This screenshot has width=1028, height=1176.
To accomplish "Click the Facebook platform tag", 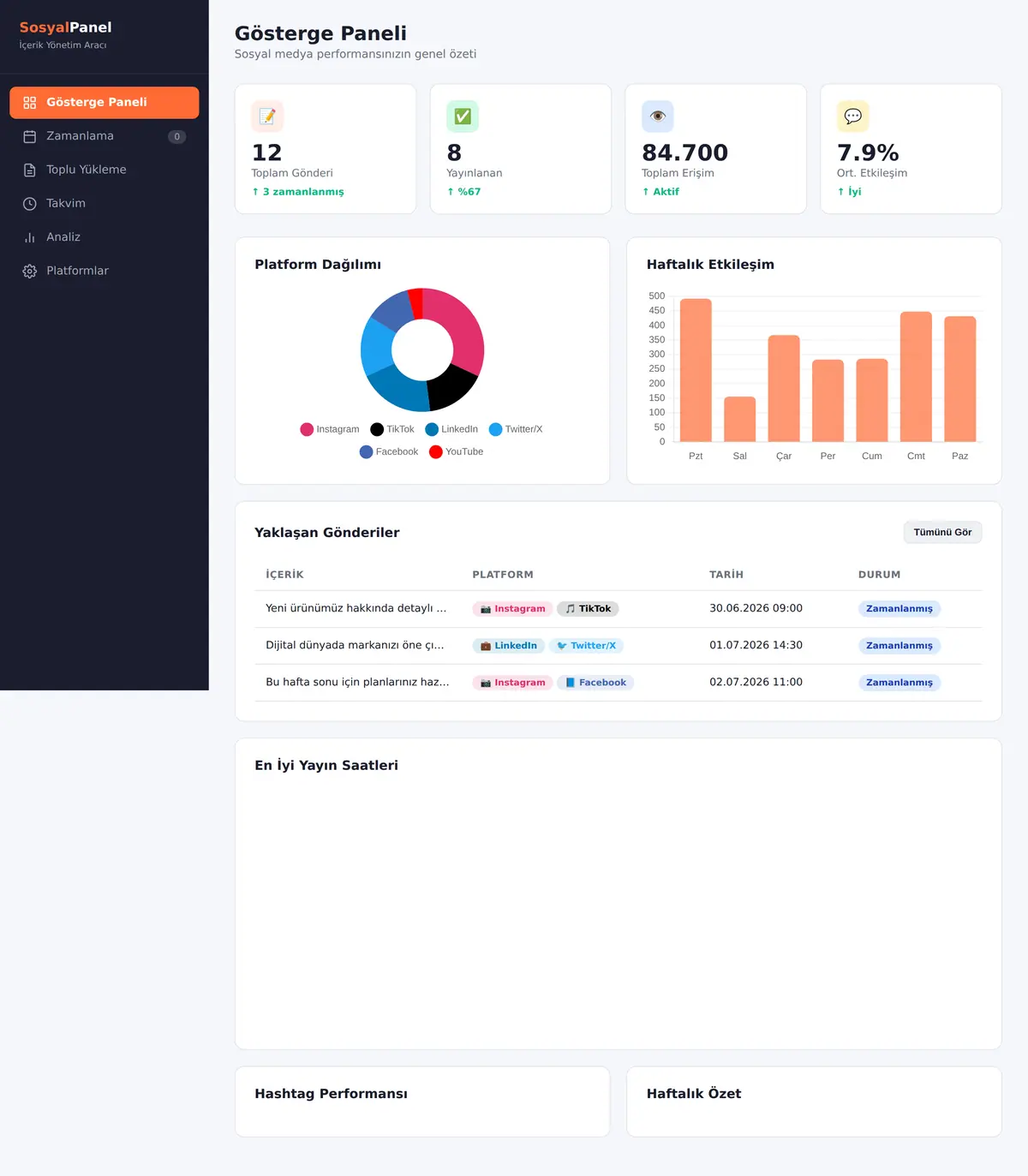I will tap(595, 683).
